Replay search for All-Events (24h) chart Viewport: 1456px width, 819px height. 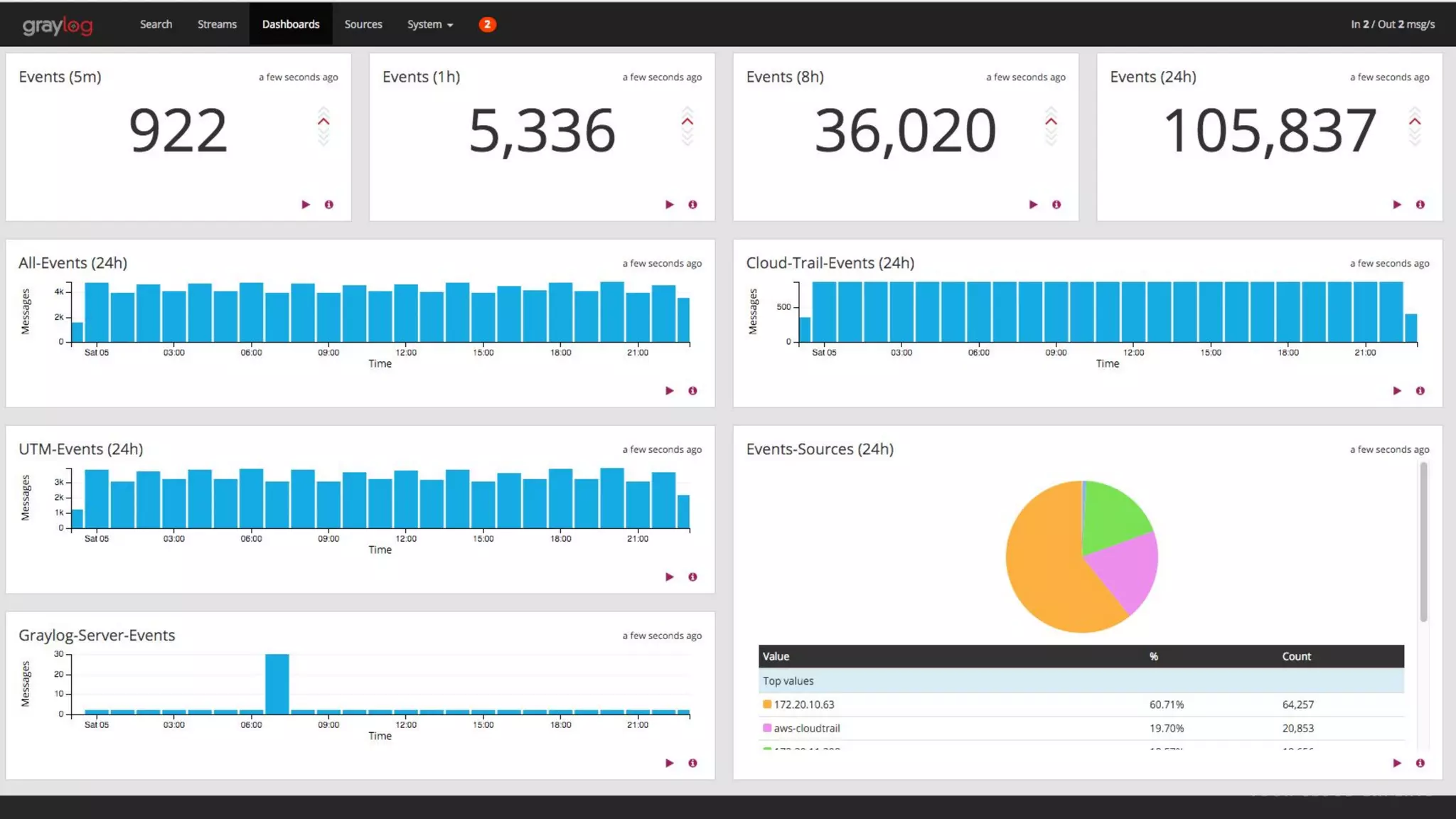[669, 391]
